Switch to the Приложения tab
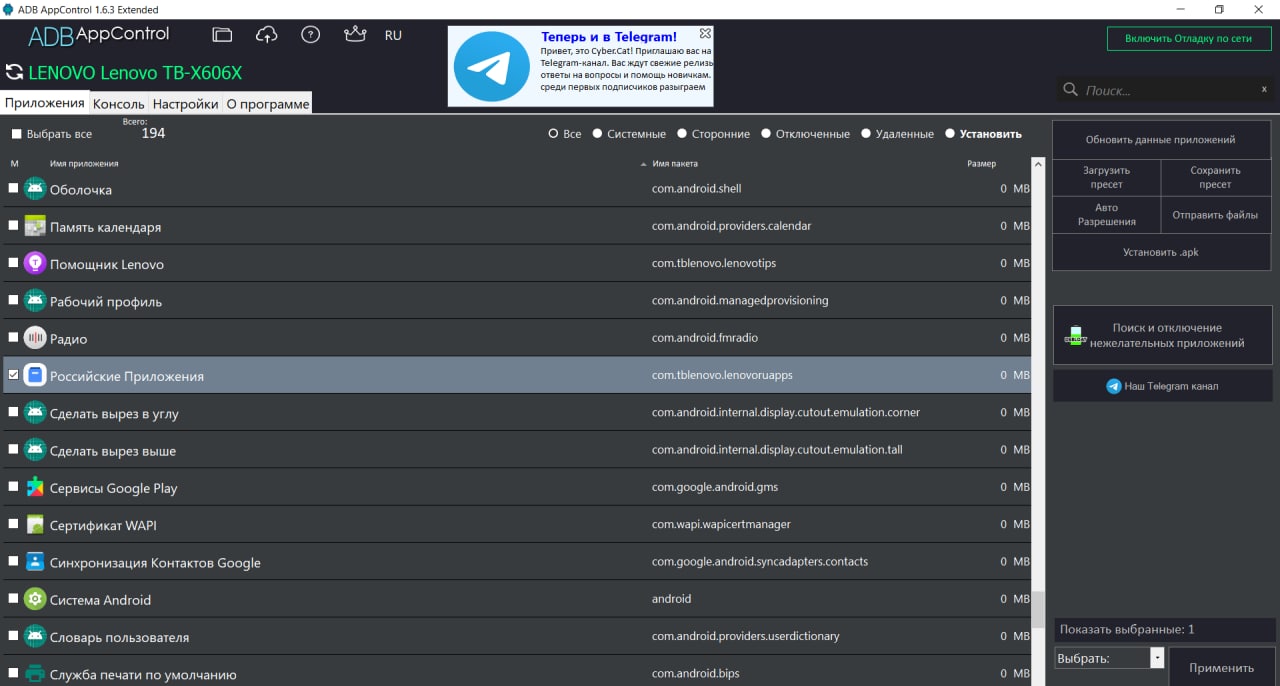Image resolution: width=1280 pixels, height=686 pixels. [45, 103]
